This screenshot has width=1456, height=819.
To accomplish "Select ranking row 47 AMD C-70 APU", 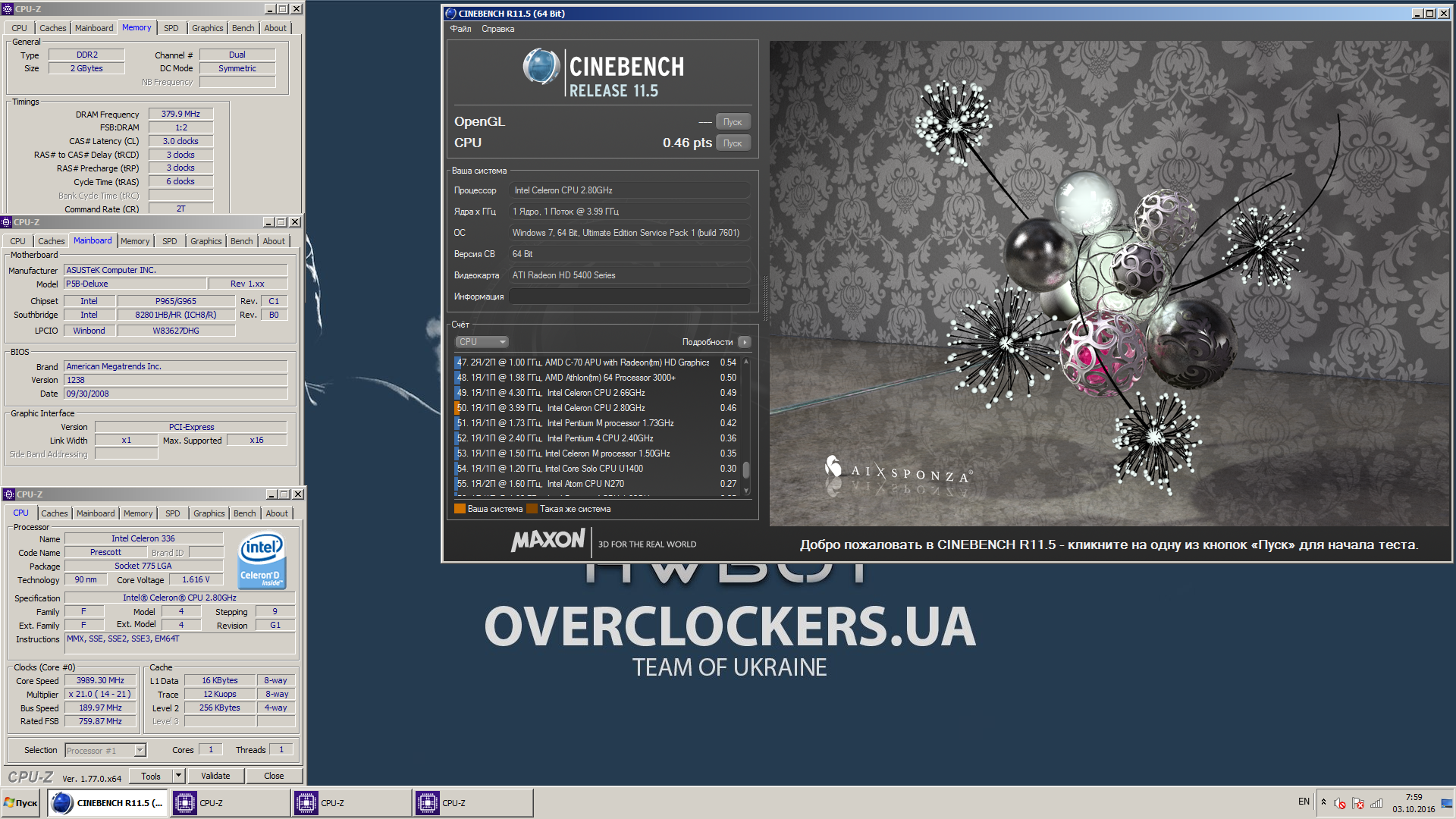I will 596,362.
